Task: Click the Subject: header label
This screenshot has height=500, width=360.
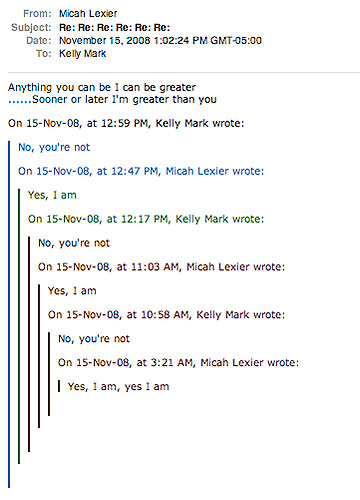Action: coord(31,27)
